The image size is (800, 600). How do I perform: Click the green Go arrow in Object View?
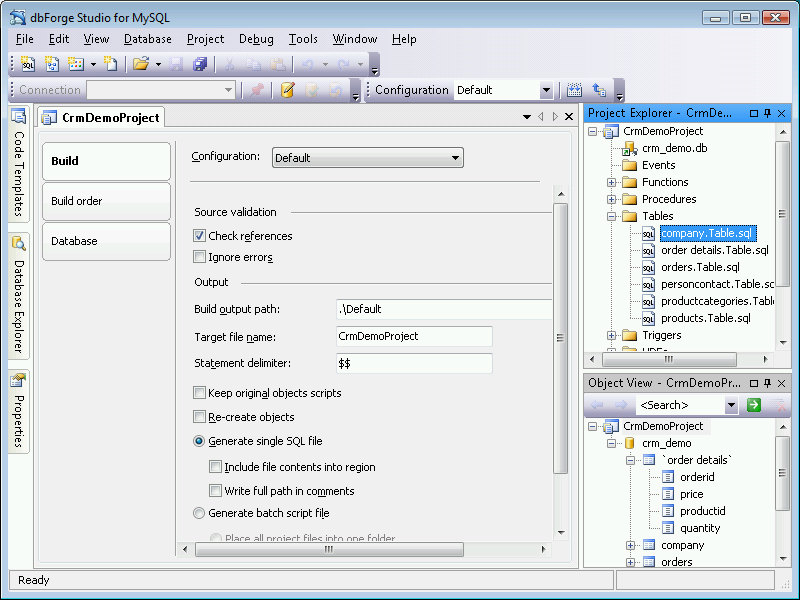click(x=754, y=405)
